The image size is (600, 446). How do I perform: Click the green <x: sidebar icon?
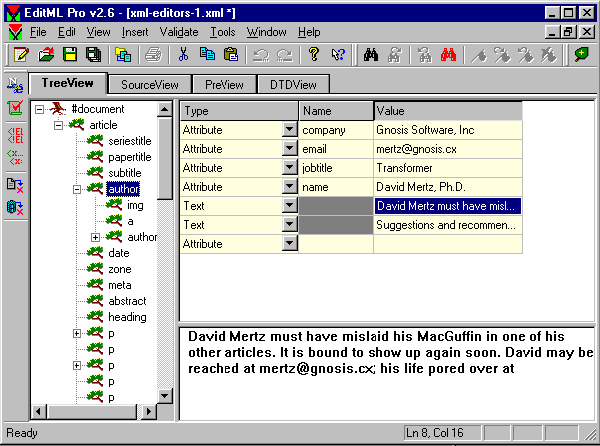[x=15, y=157]
